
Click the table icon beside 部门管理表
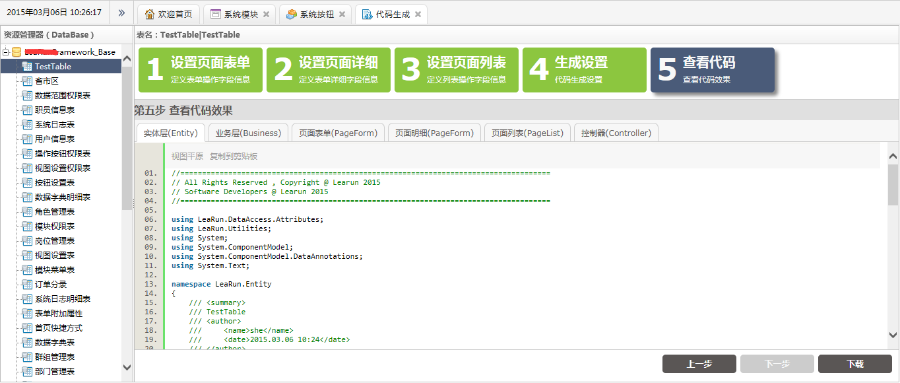(26, 372)
